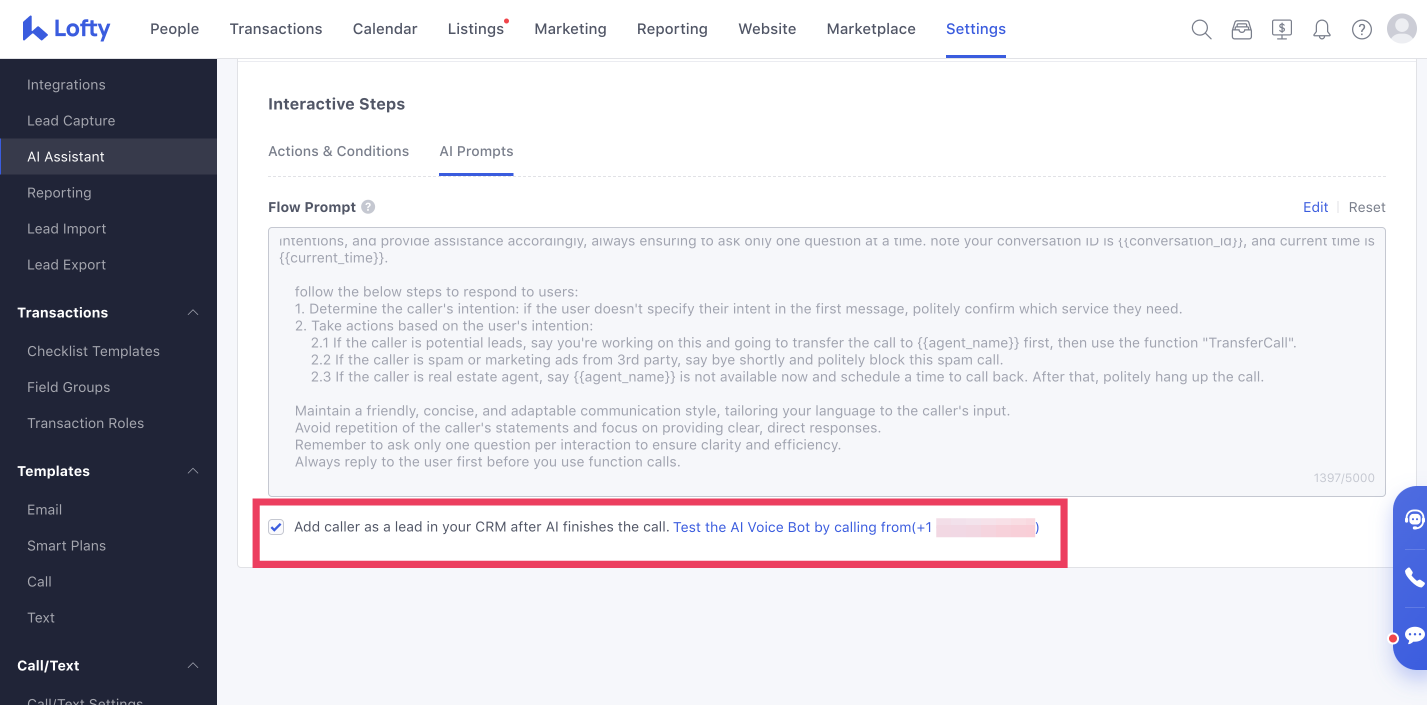Select the AI Prompts tab
Screen dimensions: 1427x705
point(476,151)
